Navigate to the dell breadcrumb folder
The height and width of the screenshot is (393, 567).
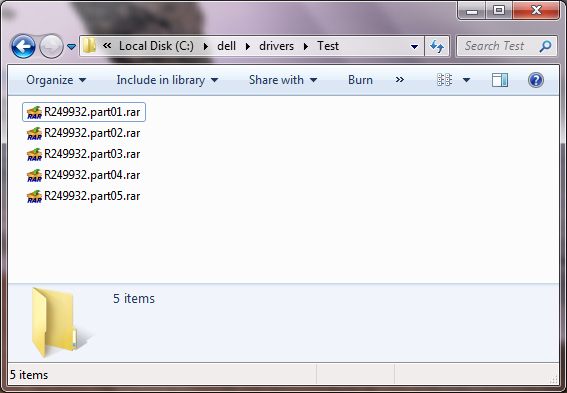click(226, 46)
